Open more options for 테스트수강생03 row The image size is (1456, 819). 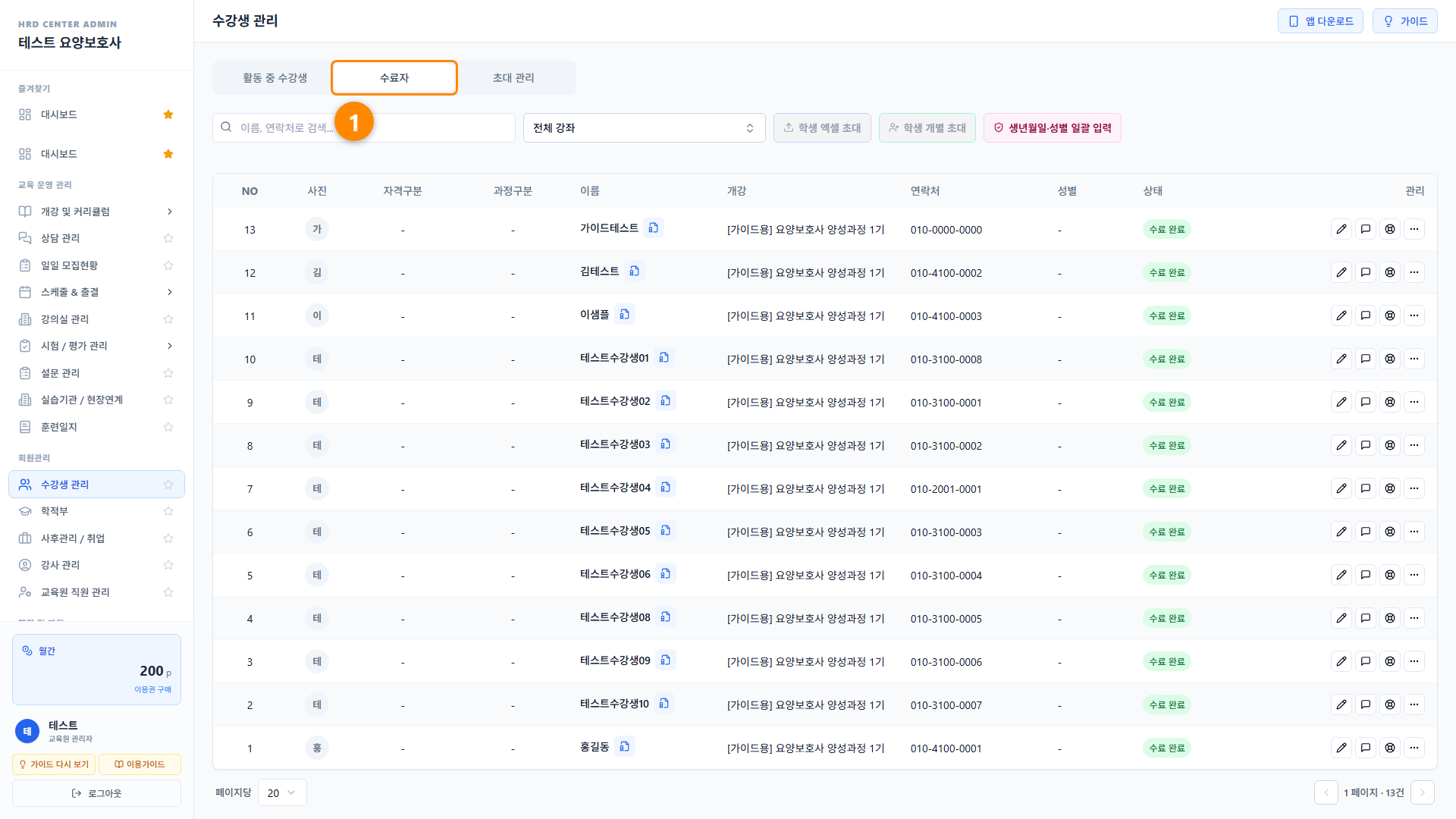click(x=1414, y=445)
